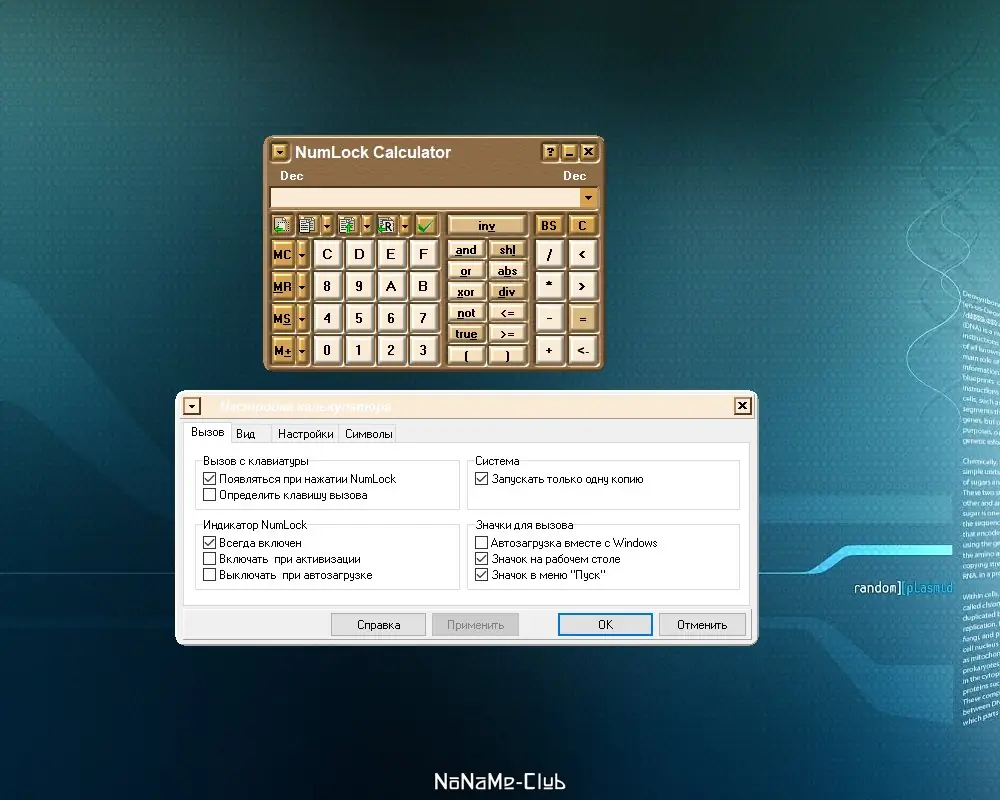This screenshot has width=1000, height=800.
Task: Enable 'Определить клавишу вызова' checkbox
Action: (x=209, y=494)
